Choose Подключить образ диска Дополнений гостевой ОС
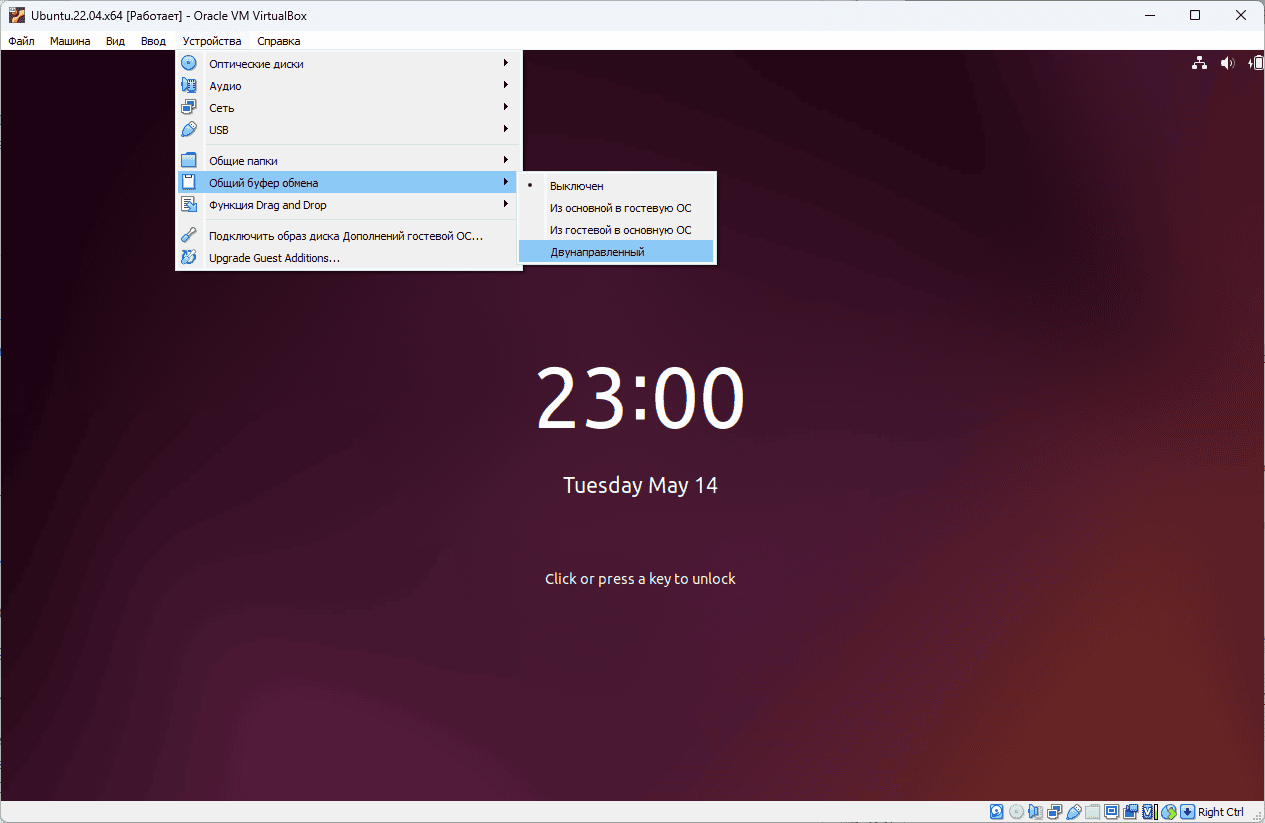The height and width of the screenshot is (823, 1265). click(349, 236)
